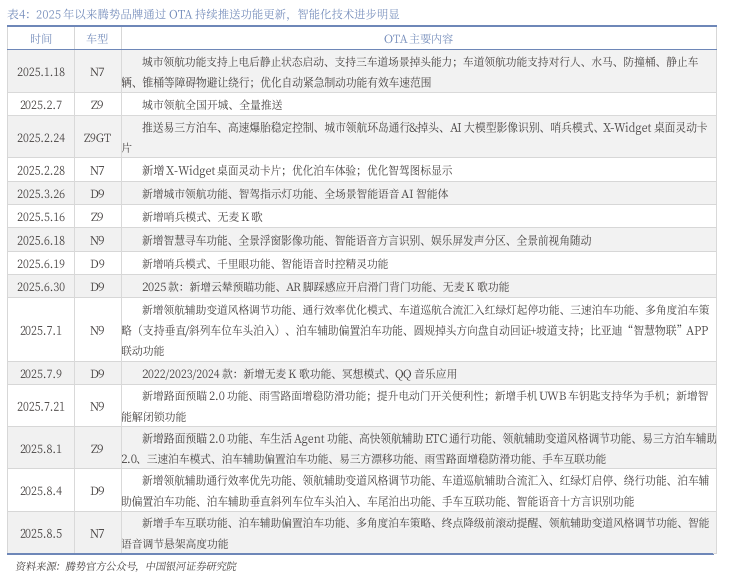Screen dimensions: 729x575
Task: Click the date cell '2025.8.4'
Action: point(41,491)
